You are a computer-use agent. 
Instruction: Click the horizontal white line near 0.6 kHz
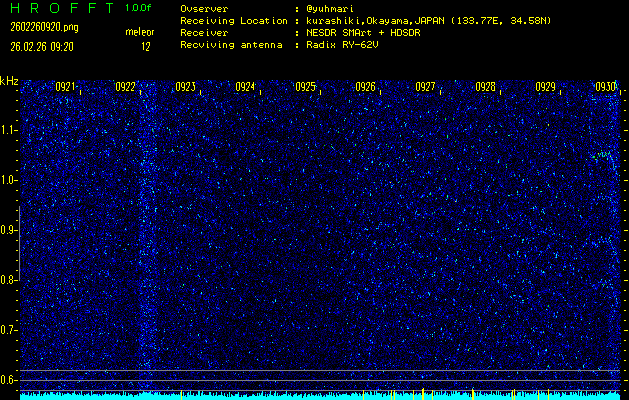(320, 371)
